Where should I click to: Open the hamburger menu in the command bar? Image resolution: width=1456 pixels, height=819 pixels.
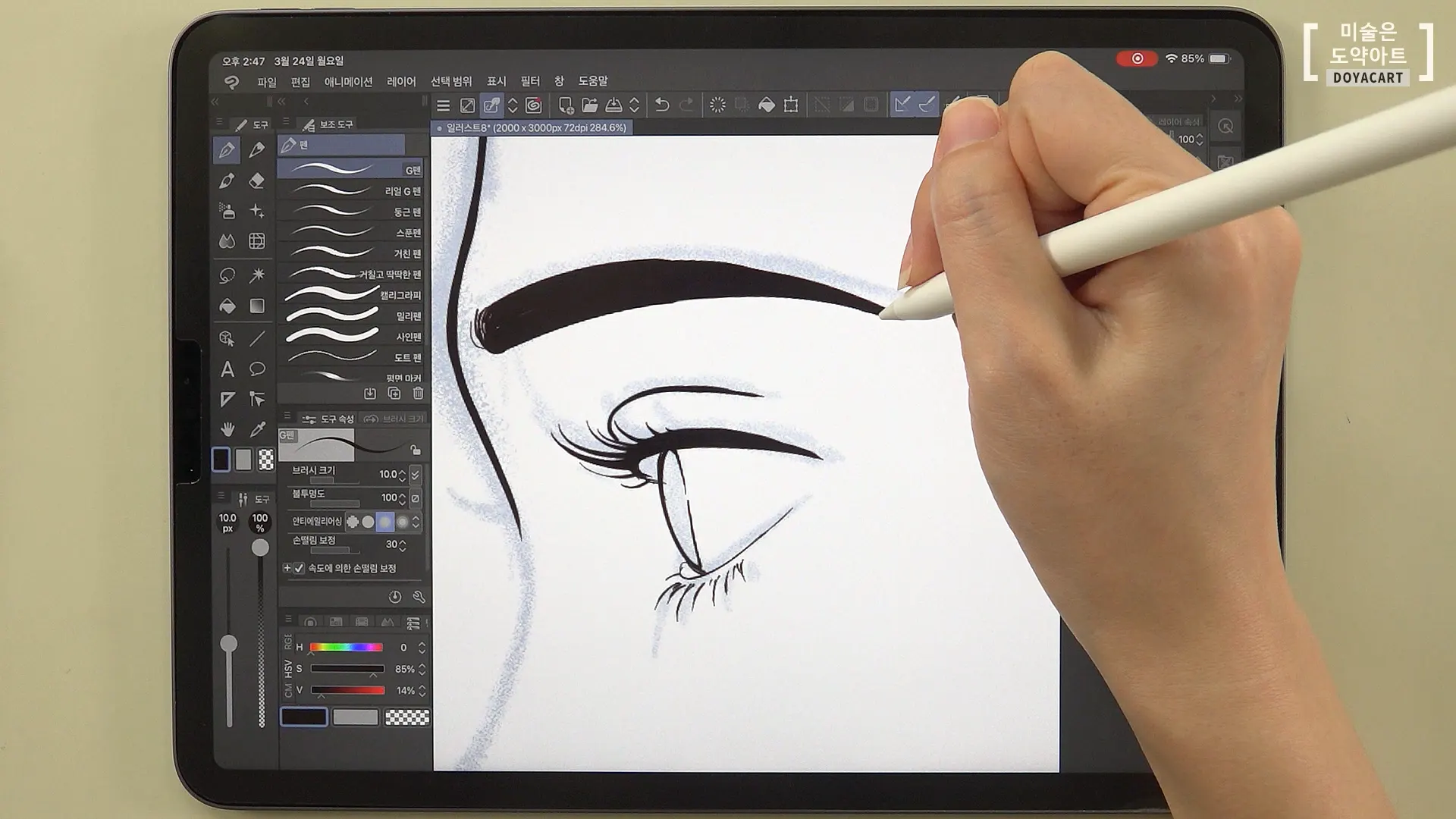[444, 105]
